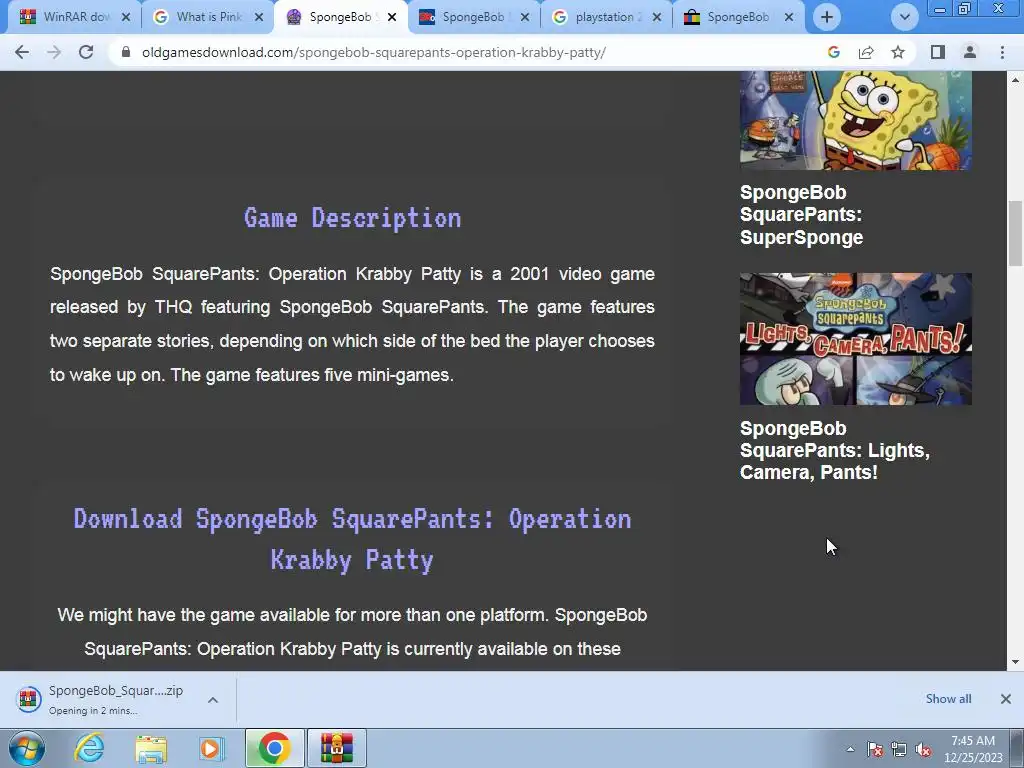View site security lock info

pyautogui.click(x=126, y=52)
